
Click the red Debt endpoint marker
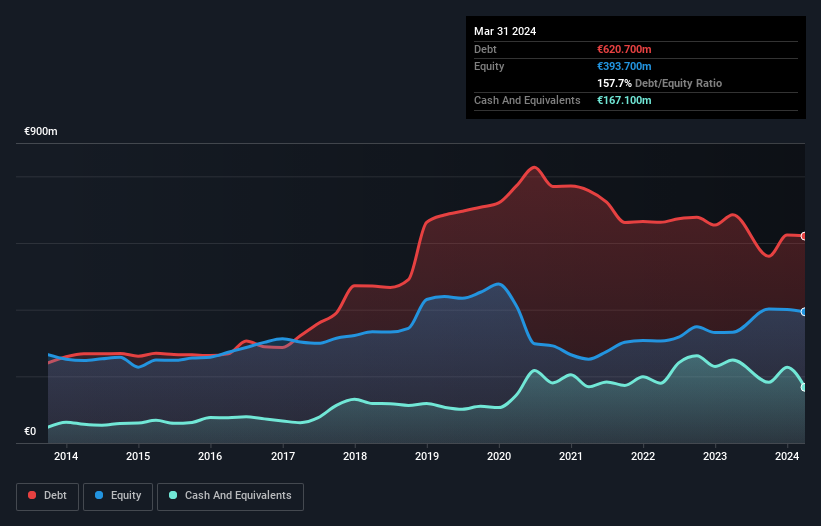pos(805,236)
